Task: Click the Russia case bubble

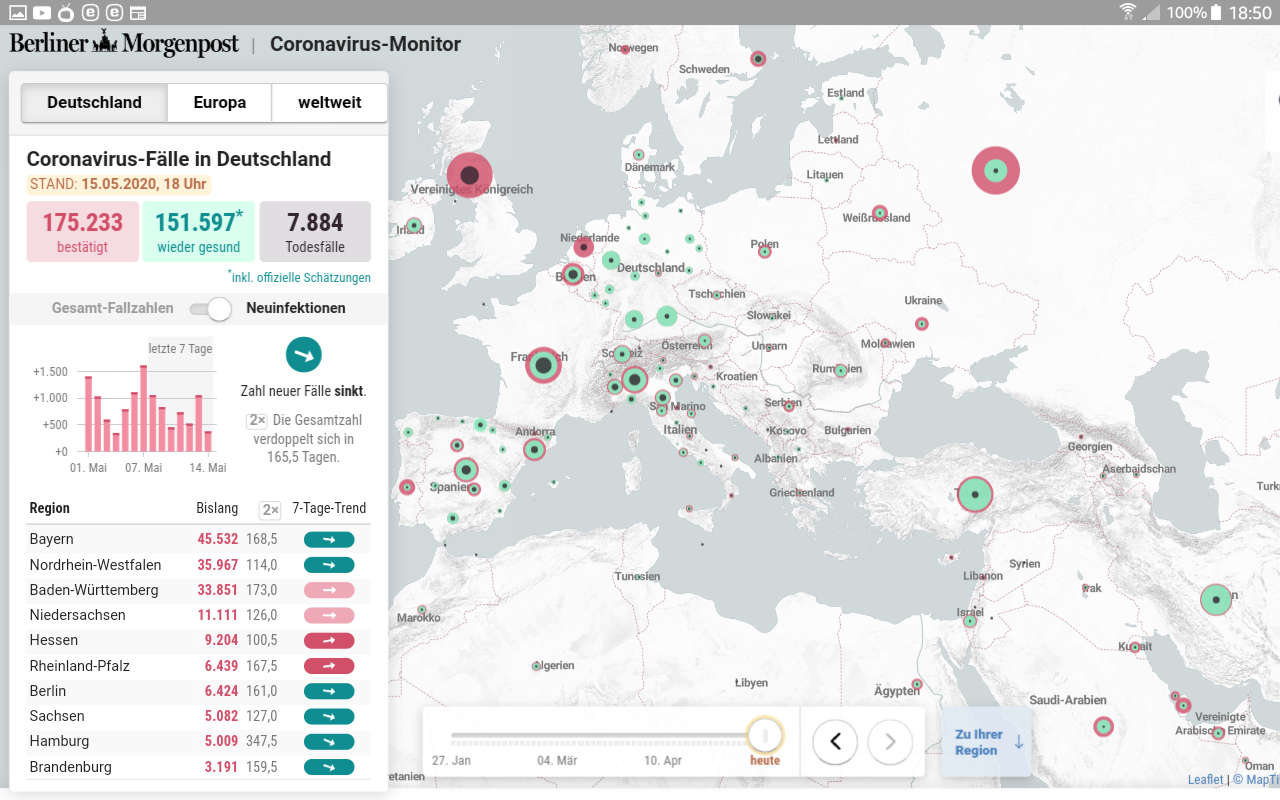Action: [x=995, y=171]
